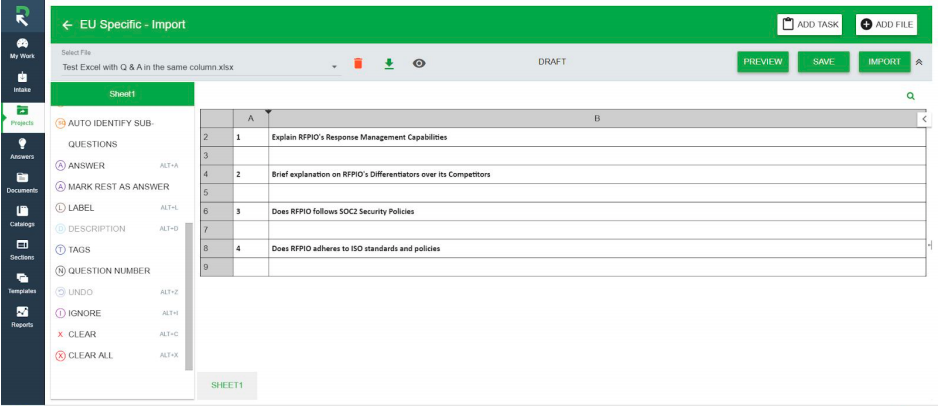This screenshot has height=406, width=938.
Task: Click the DRAFT status label
Action: point(552,62)
